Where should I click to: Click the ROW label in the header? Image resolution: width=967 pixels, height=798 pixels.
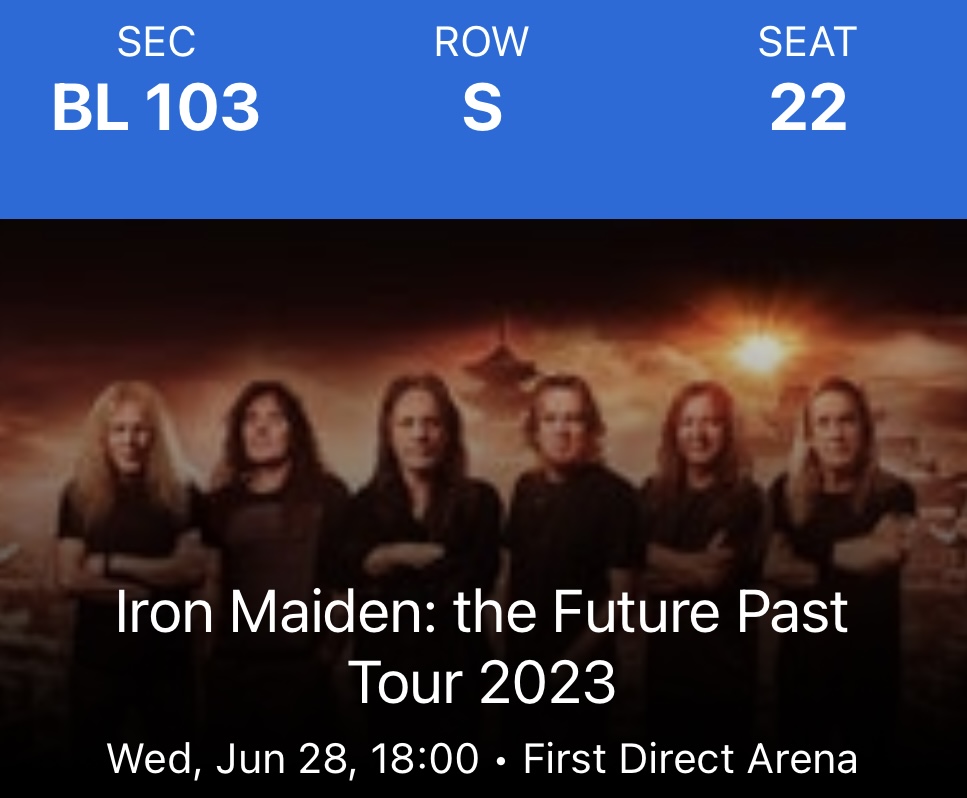click(x=481, y=42)
